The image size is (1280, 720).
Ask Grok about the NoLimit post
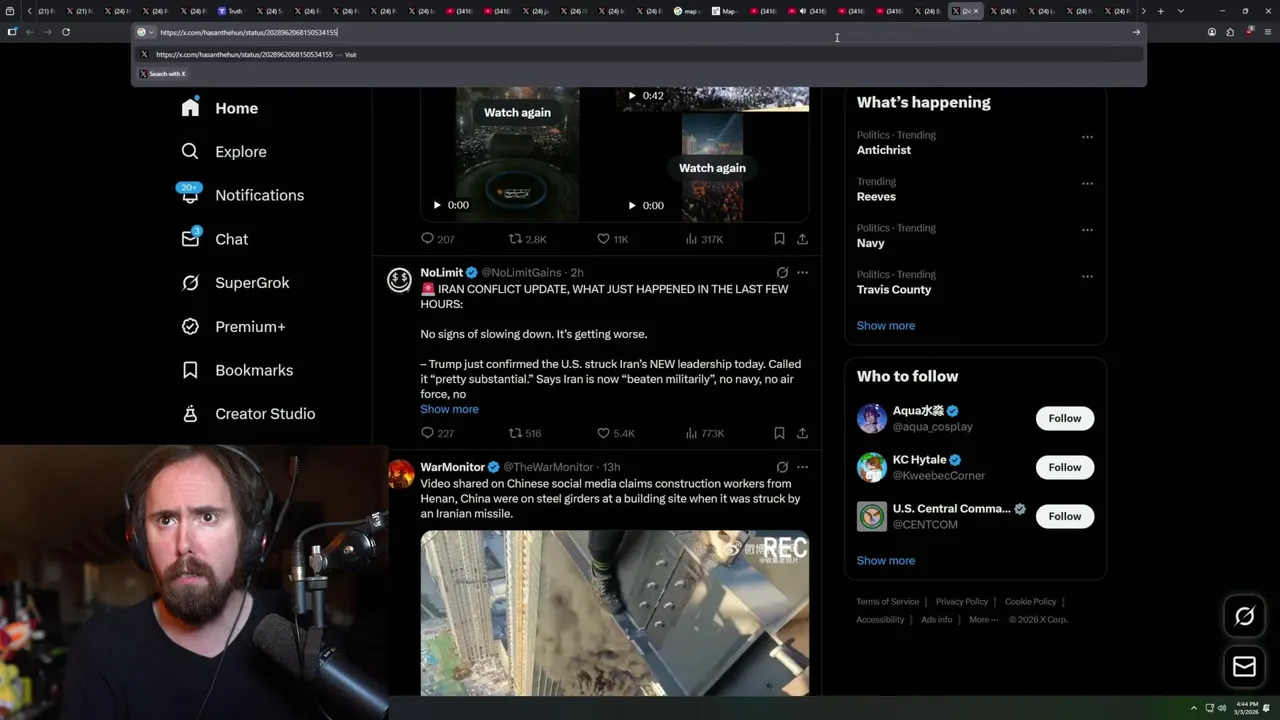(782, 272)
